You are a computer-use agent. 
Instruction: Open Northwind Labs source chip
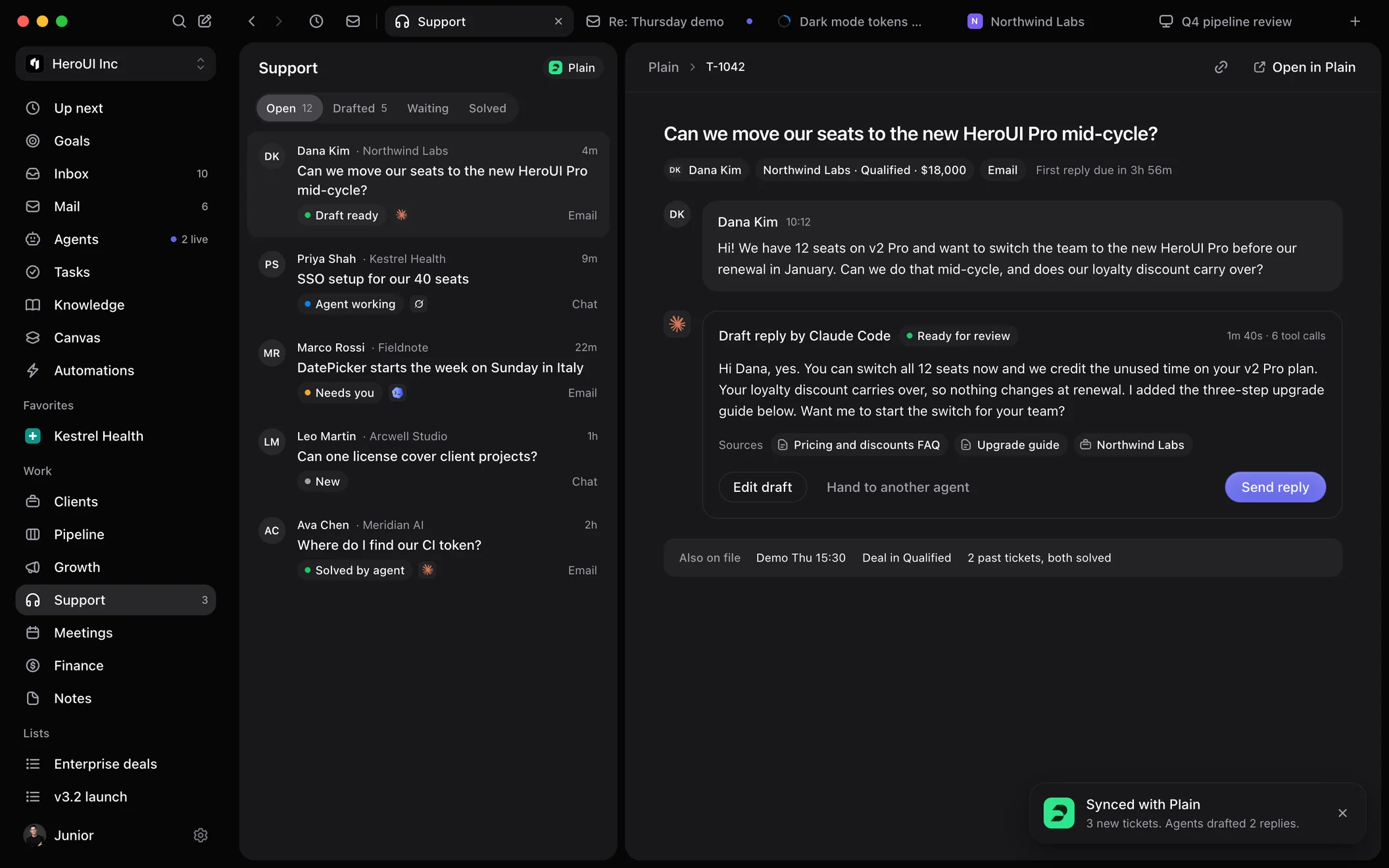(1132, 445)
